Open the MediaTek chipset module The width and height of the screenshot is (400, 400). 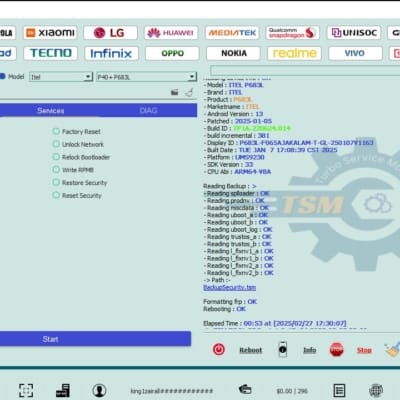click(232, 33)
